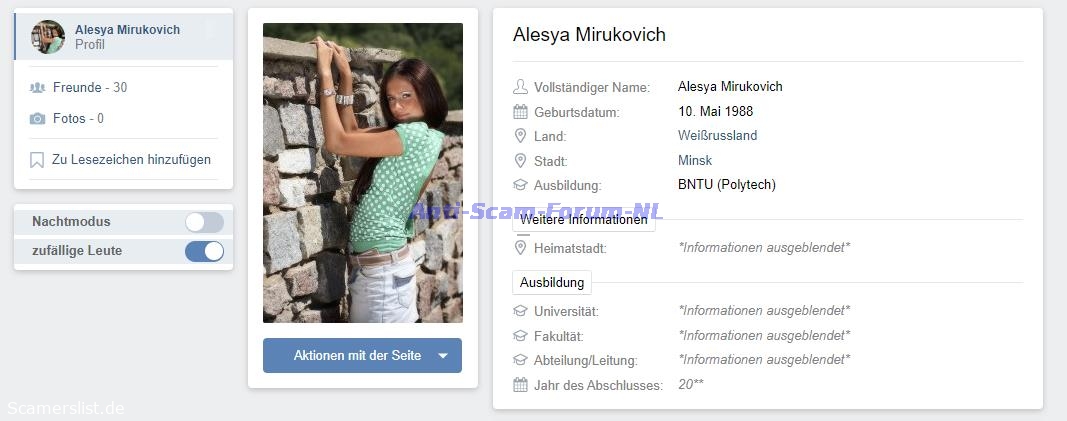Viewport: 1067px width, 421px height.
Task: Click Zu Lesezeichen hinzufügen link text
Action: 131,160
